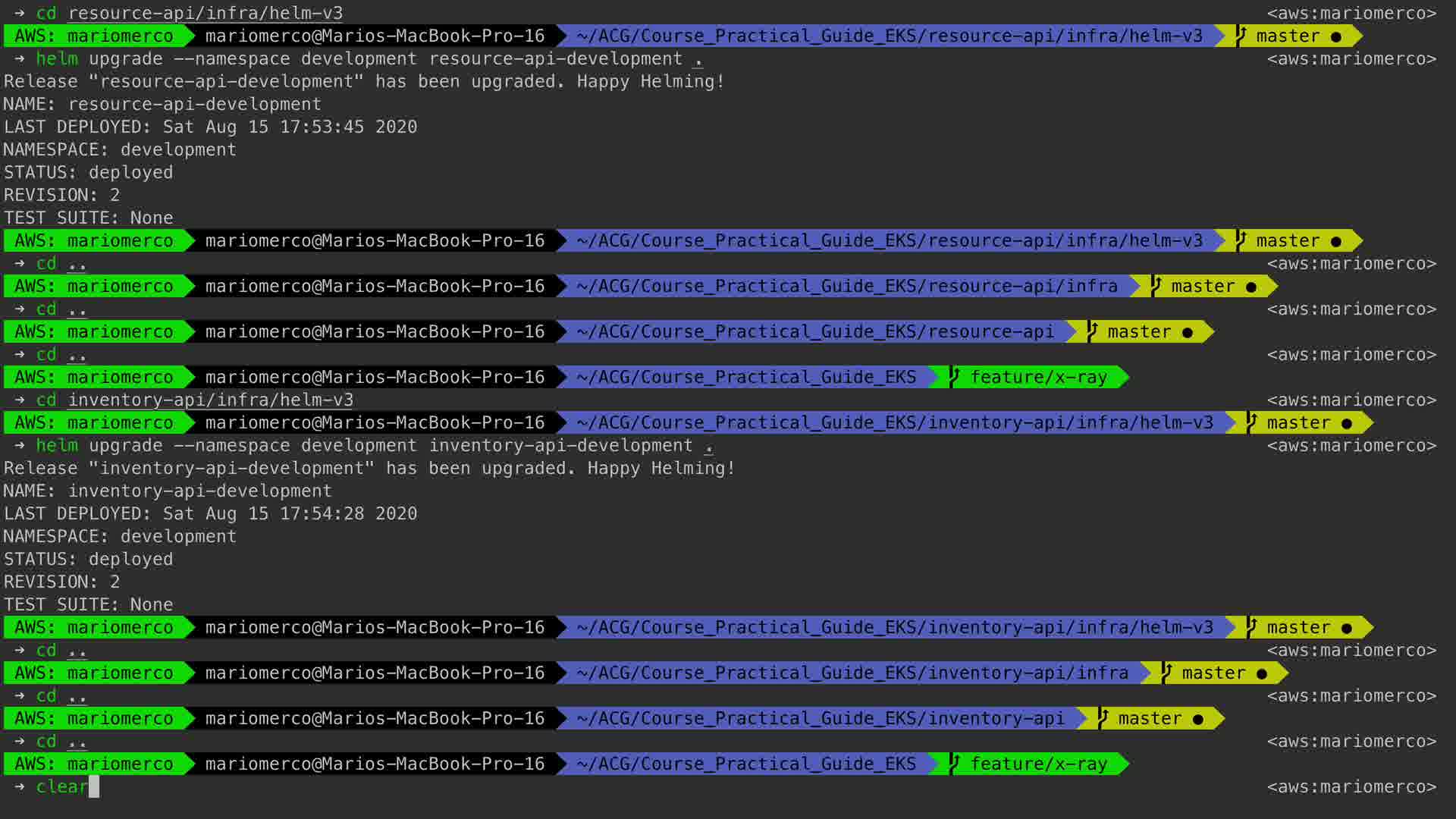Image resolution: width=1456 pixels, height=819 pixels.
Task: Click the arrow before first helm upgrade command
Action: pyautogui.click(x=20, y=58)
